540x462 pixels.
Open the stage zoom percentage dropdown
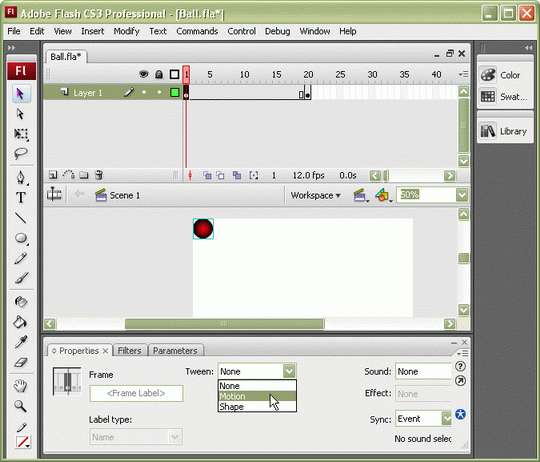pyautogui.click(x=462, y=195)
